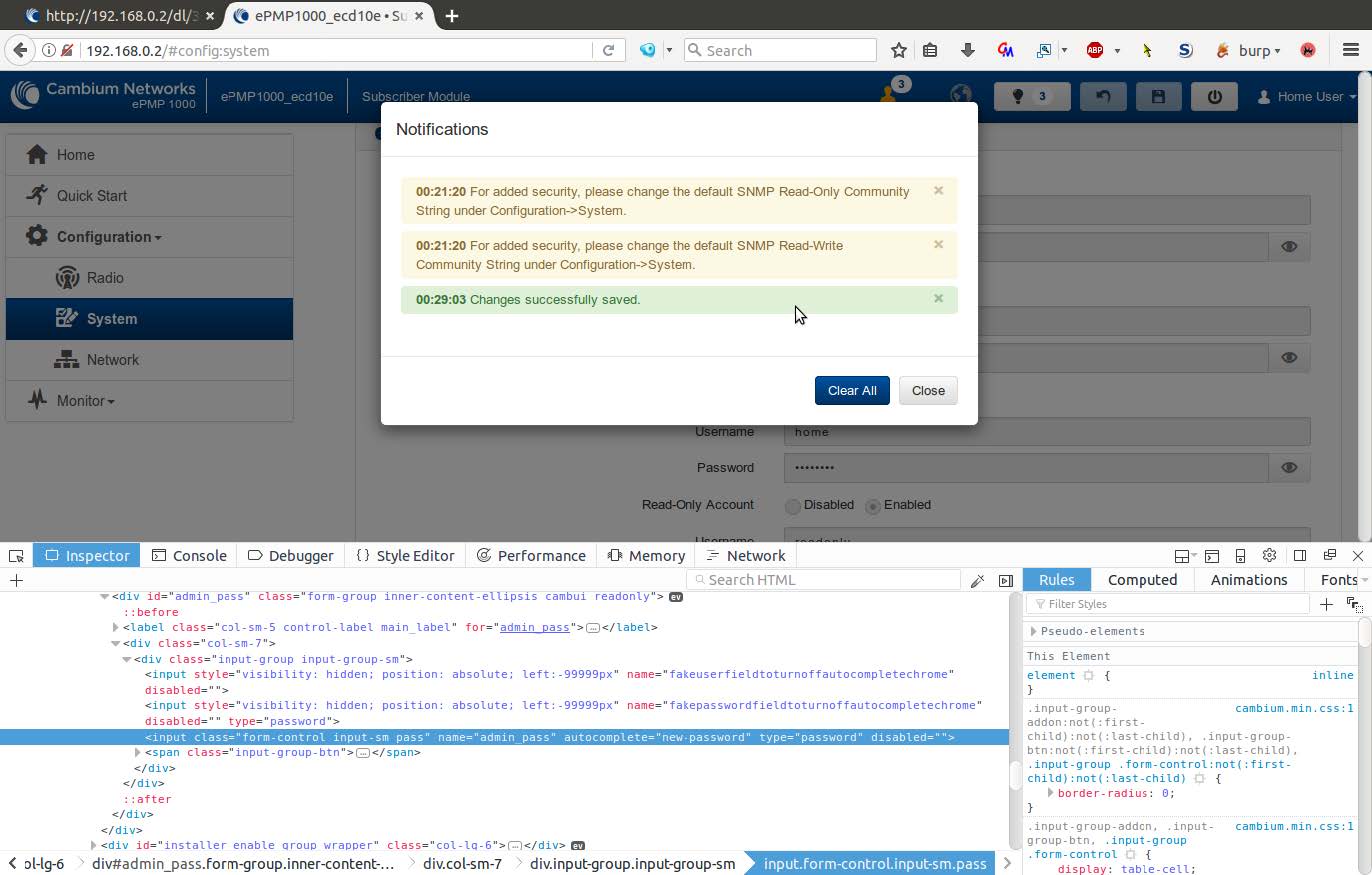Screen dimensions: 1372x875
Task: Click the Firefox bookmark star icon
Action: pos(898,50)
